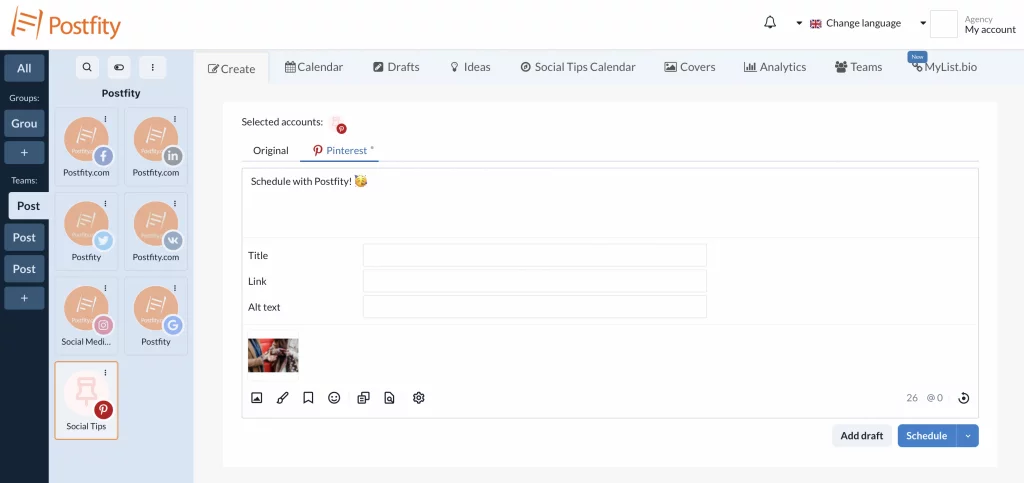Expand the My account dropdown arrow
The height and width of the screenshot is (483, 1024).
923,23
